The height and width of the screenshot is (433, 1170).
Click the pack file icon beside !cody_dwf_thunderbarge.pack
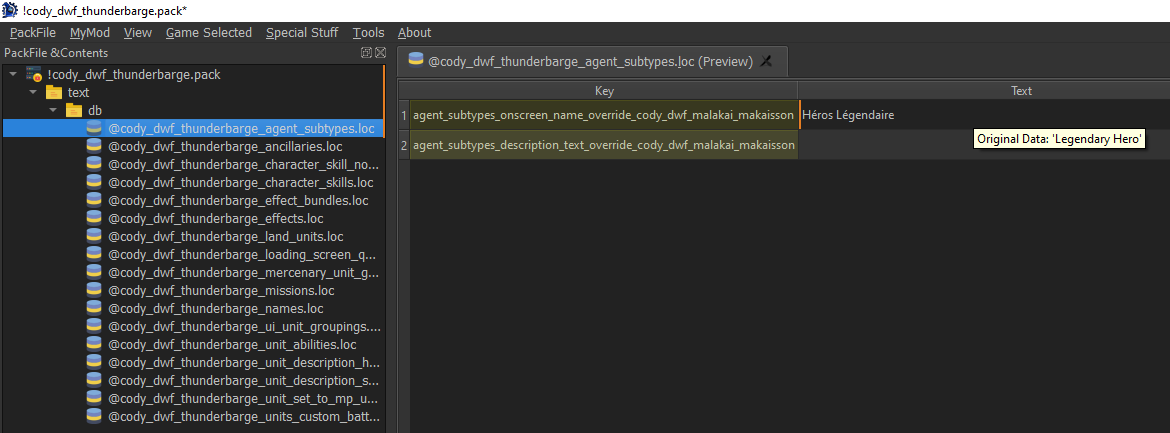click(34, 75)
